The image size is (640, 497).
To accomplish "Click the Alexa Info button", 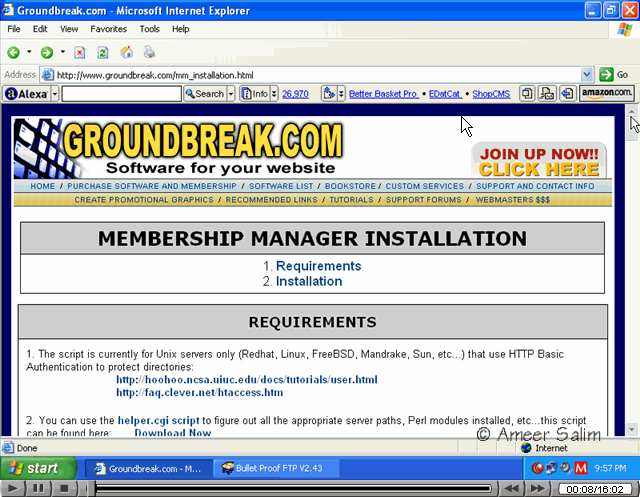I will pyautogui.click(x=255, y=94).
